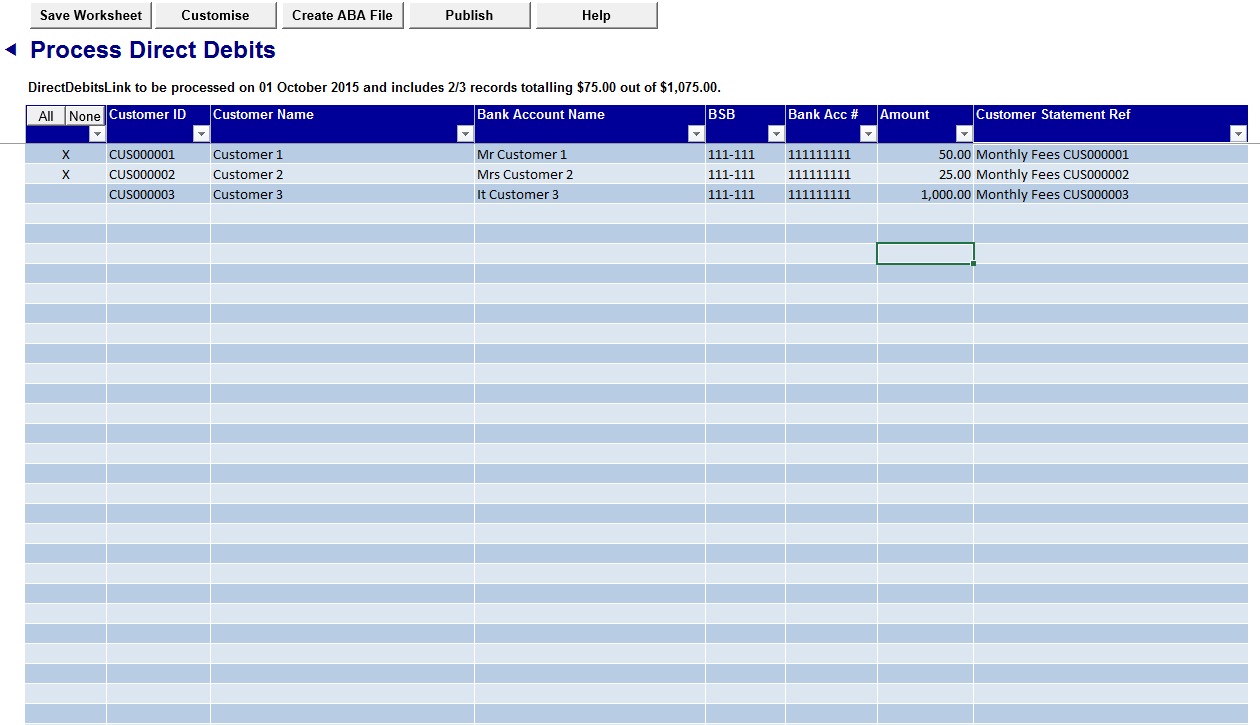The height and width of the screenshot is (725, 1260).
Task: Open Help
Action: coord(596,15)
